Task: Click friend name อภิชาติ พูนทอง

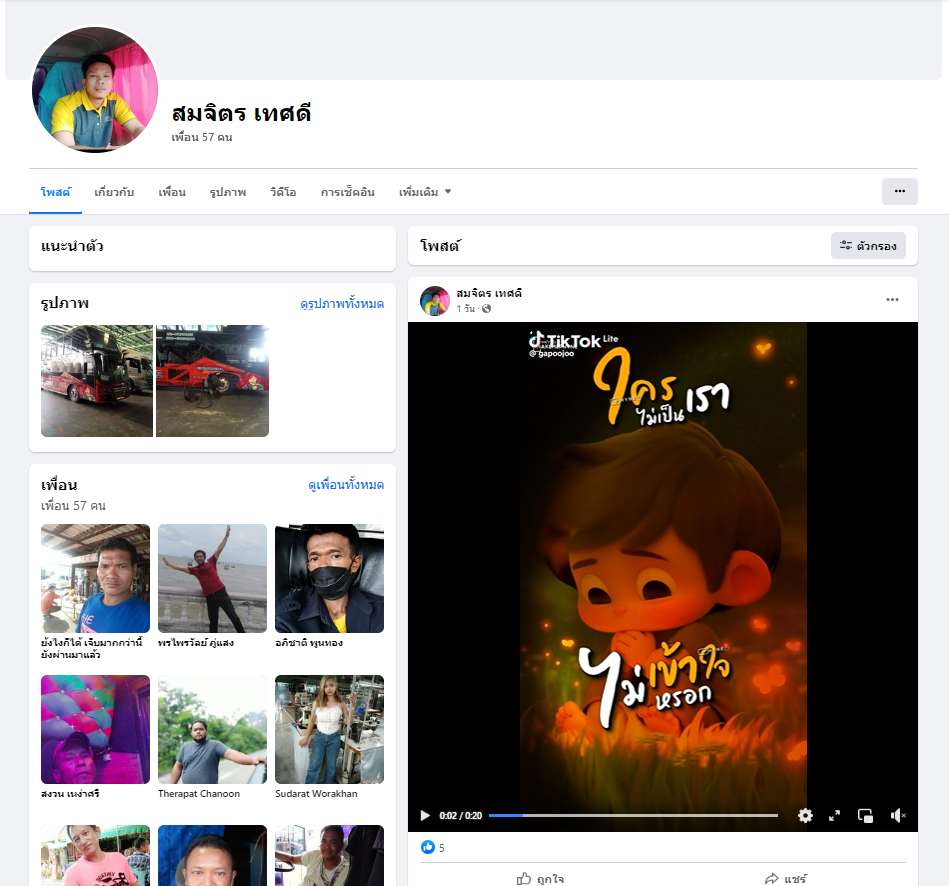Action: coord(309,643)
